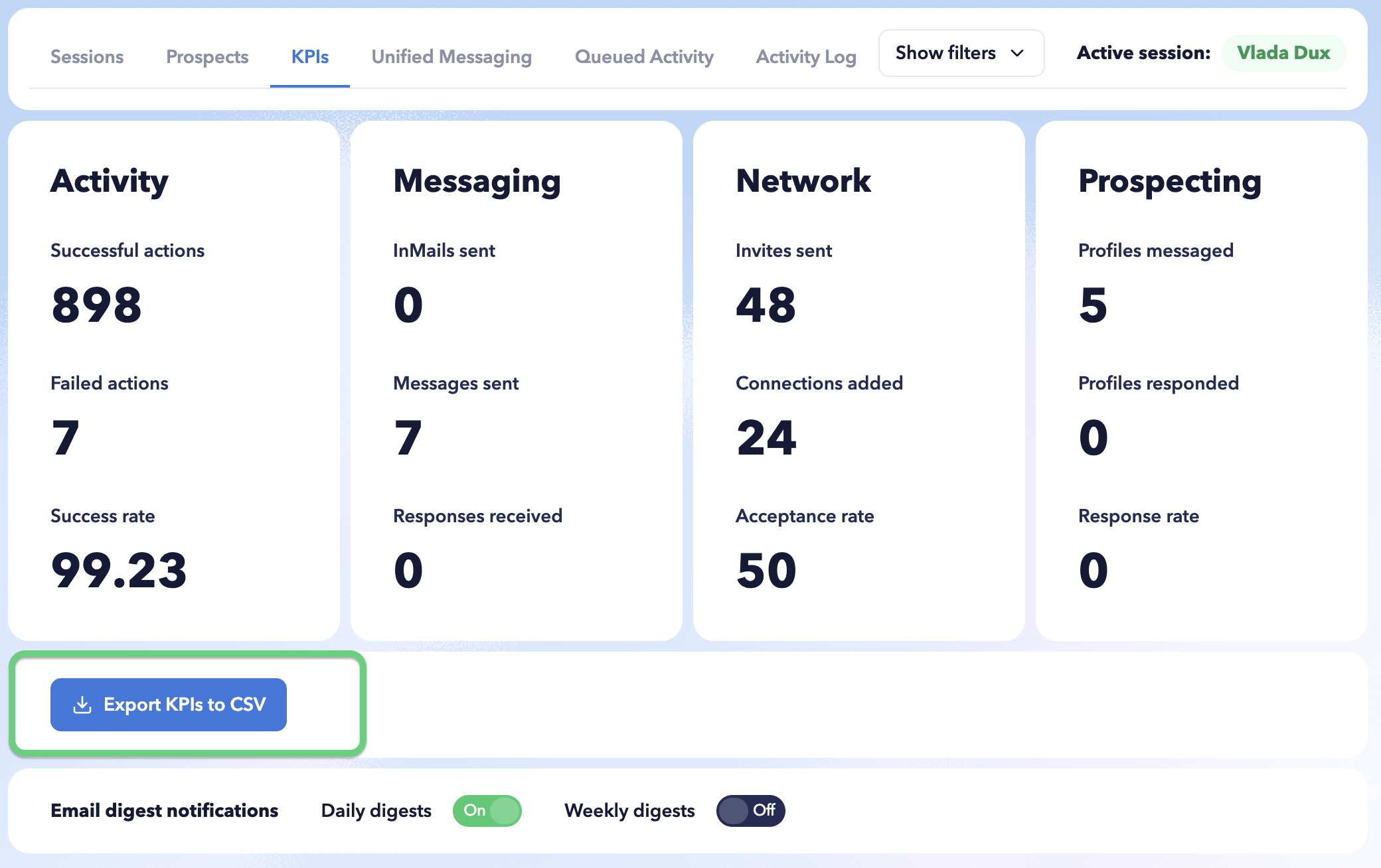Go to the Queued Activity tab

[x=644, y=57]
